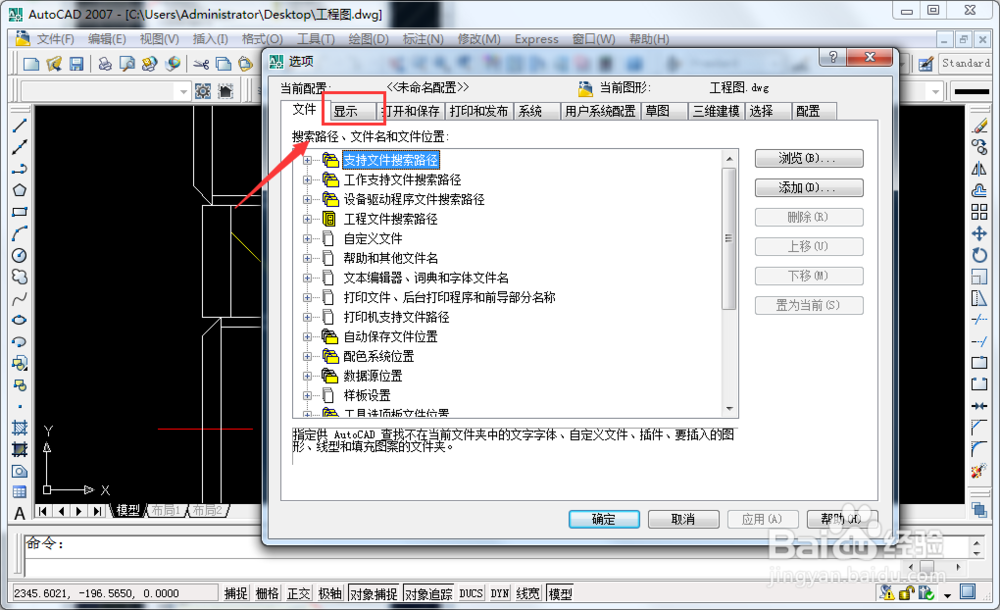Switch to the 打开和保存 tab

pyautogui.click(x=411, y=112)
